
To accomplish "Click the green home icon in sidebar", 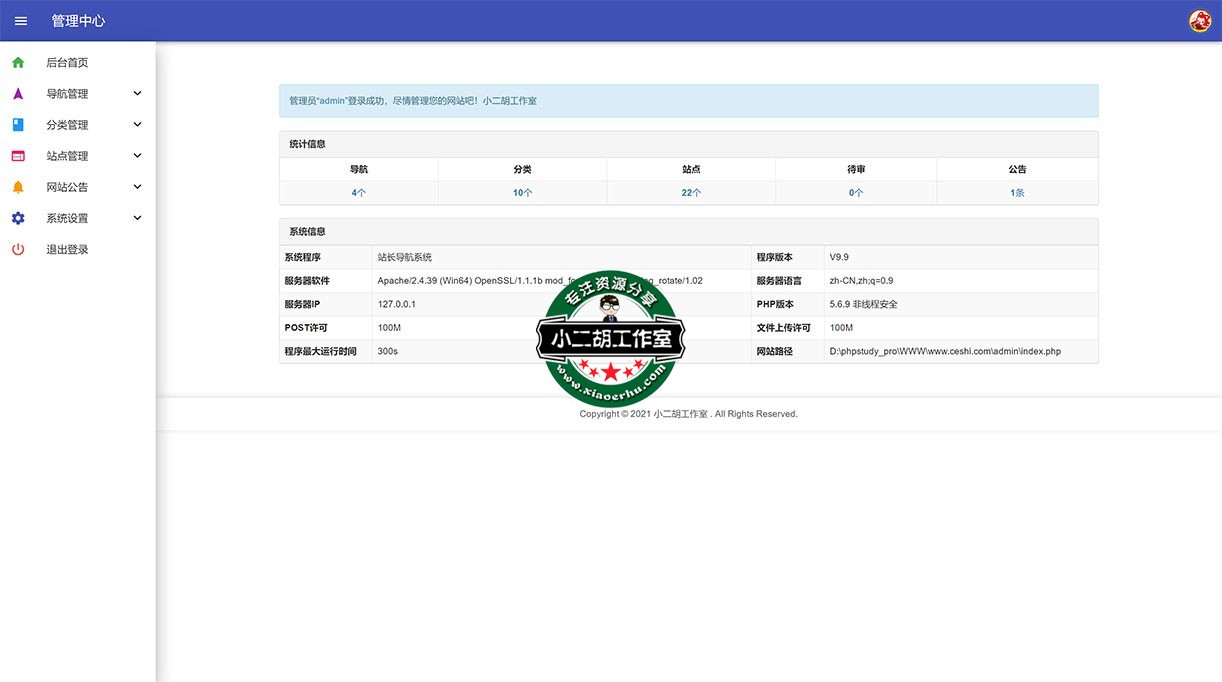I will [x=18, y=63].
